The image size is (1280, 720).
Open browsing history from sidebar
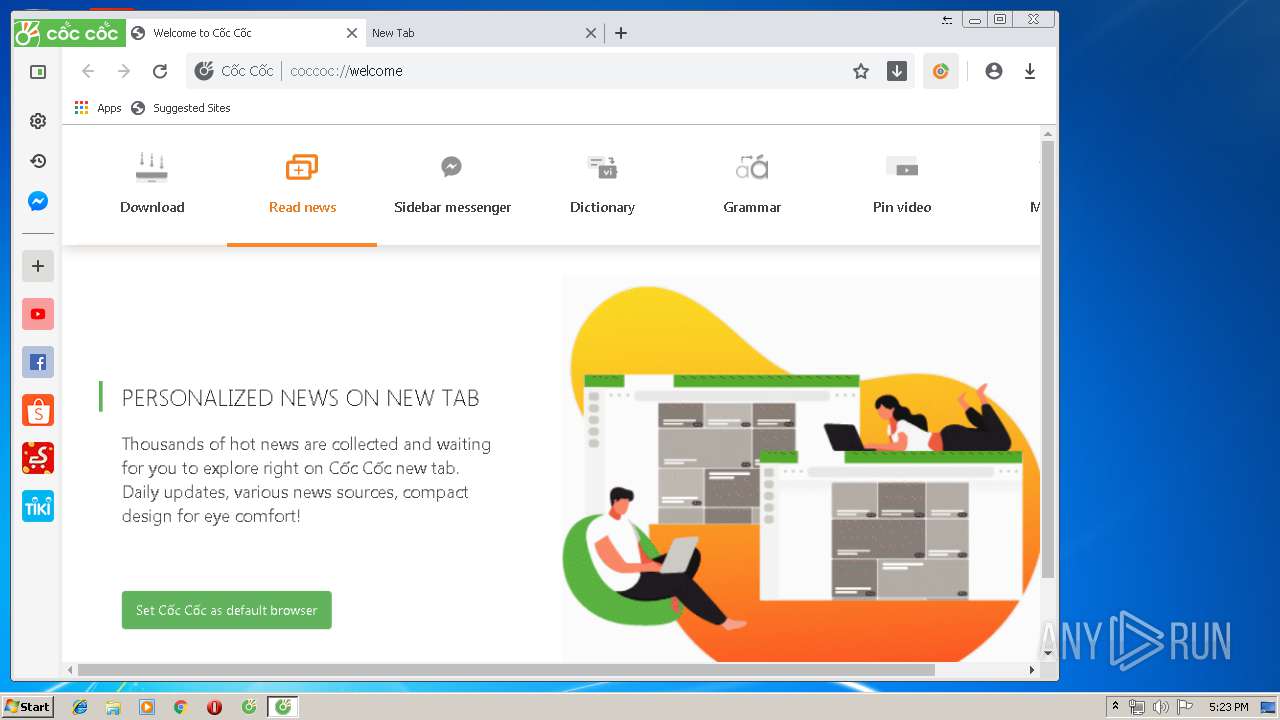pos(38,161)
